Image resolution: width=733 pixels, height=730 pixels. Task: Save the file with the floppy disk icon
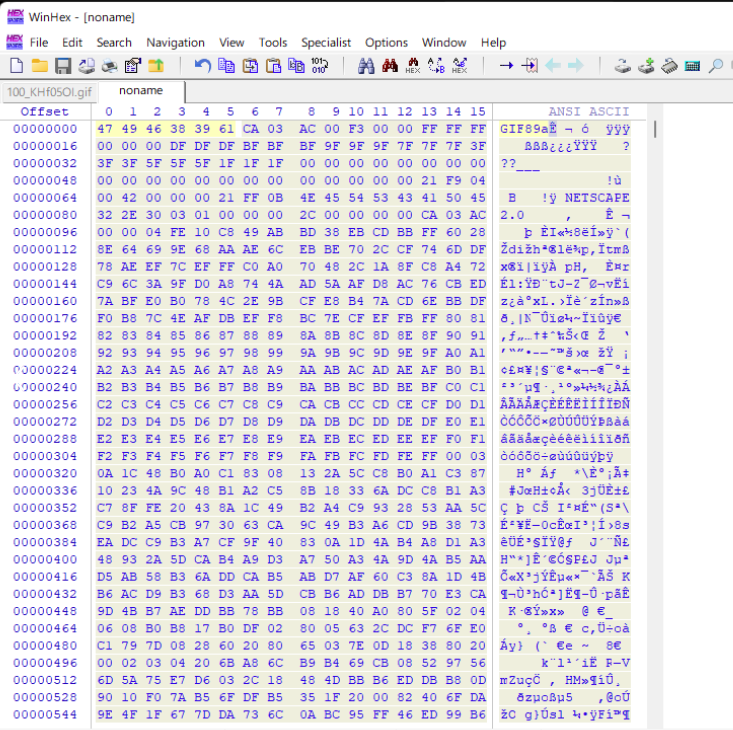pos(63,66)
